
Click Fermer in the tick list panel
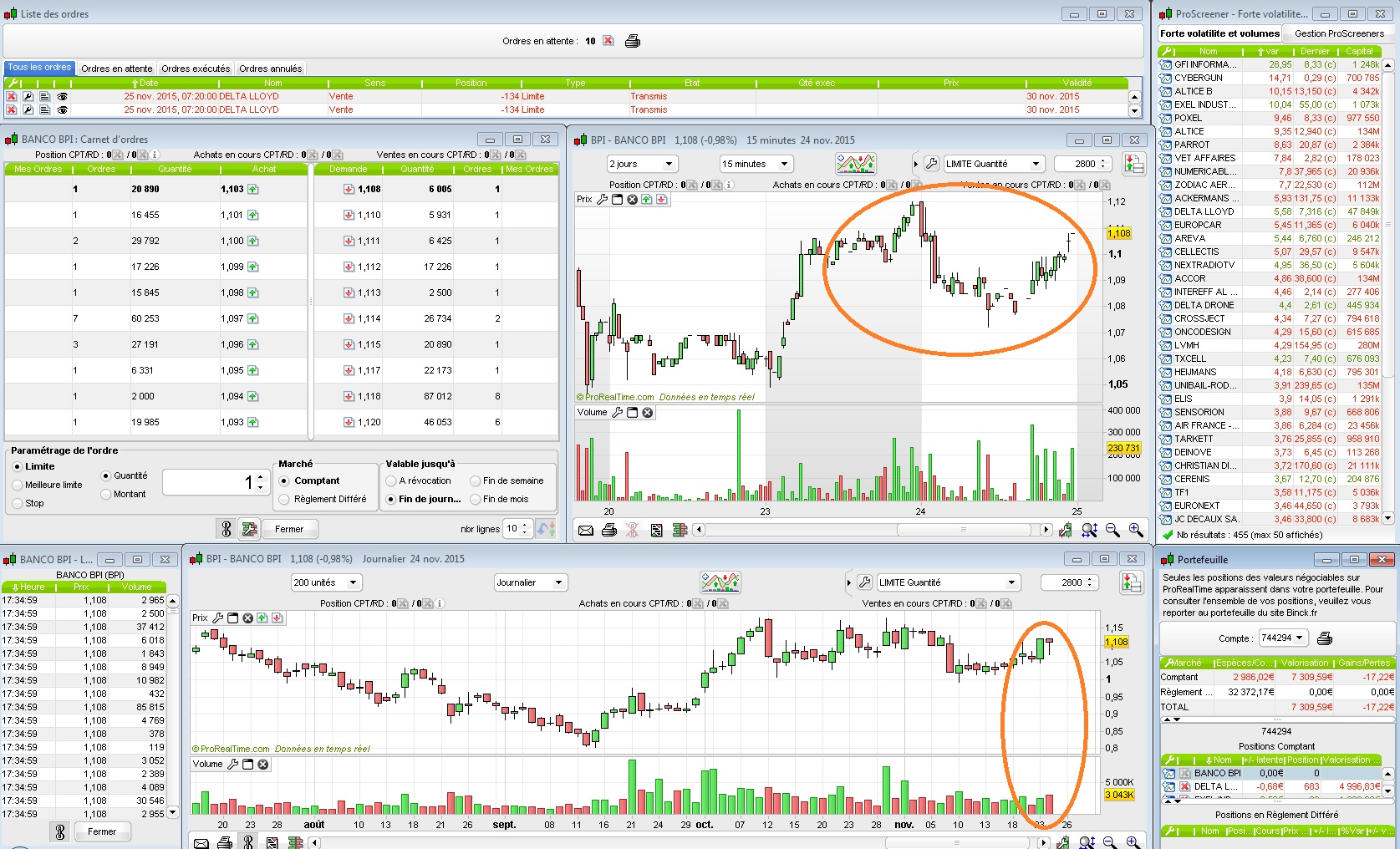click(102, 831)
